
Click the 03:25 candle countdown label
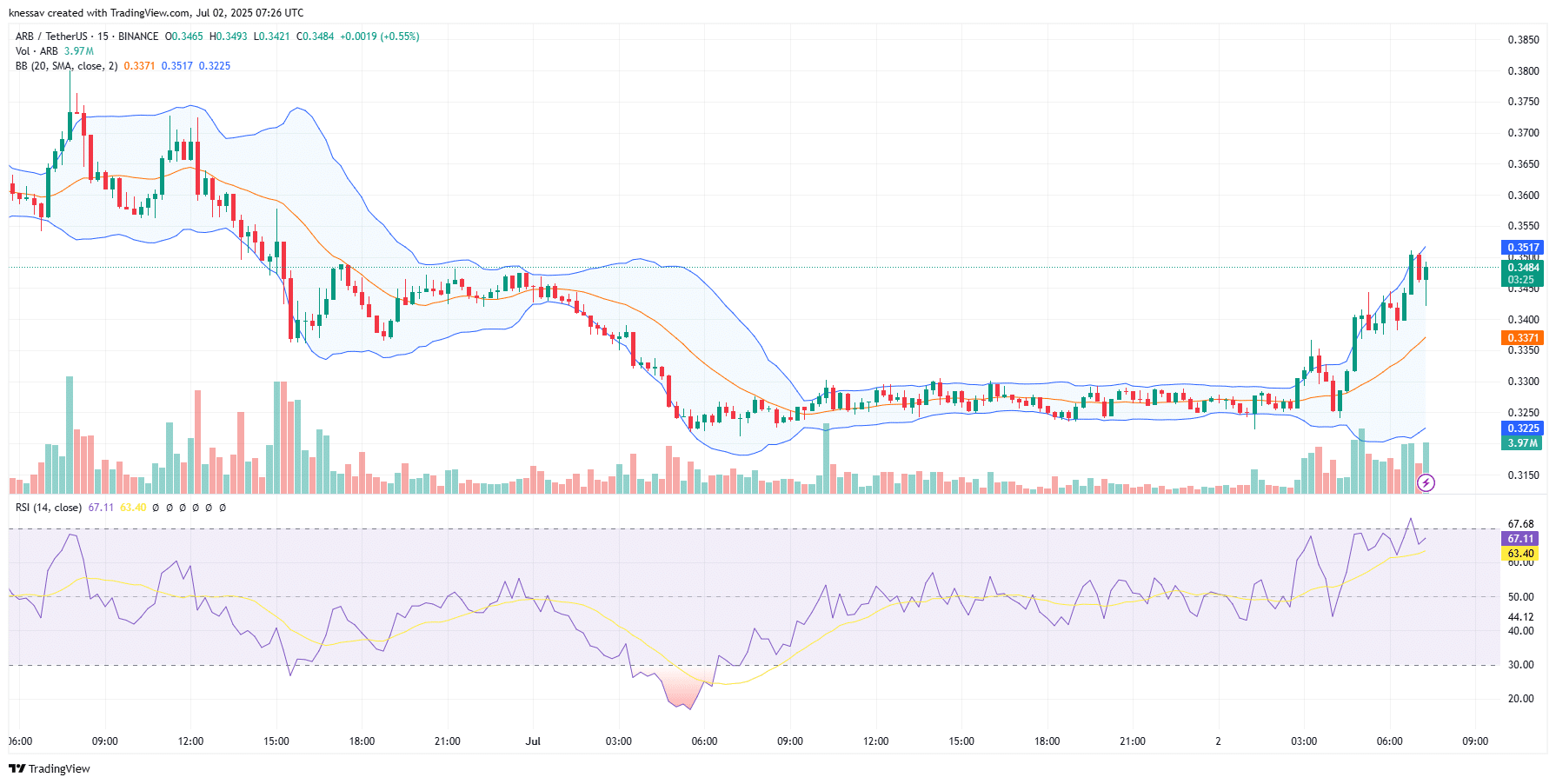(1521, 280)
